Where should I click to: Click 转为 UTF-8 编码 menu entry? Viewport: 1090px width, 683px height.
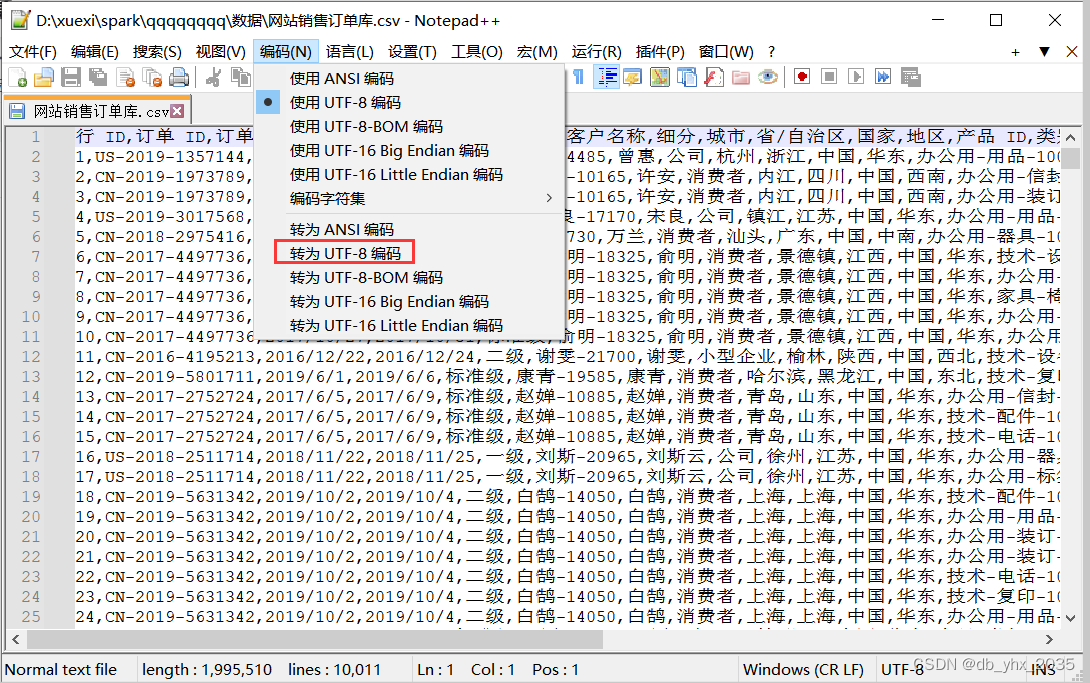[409, 254]
